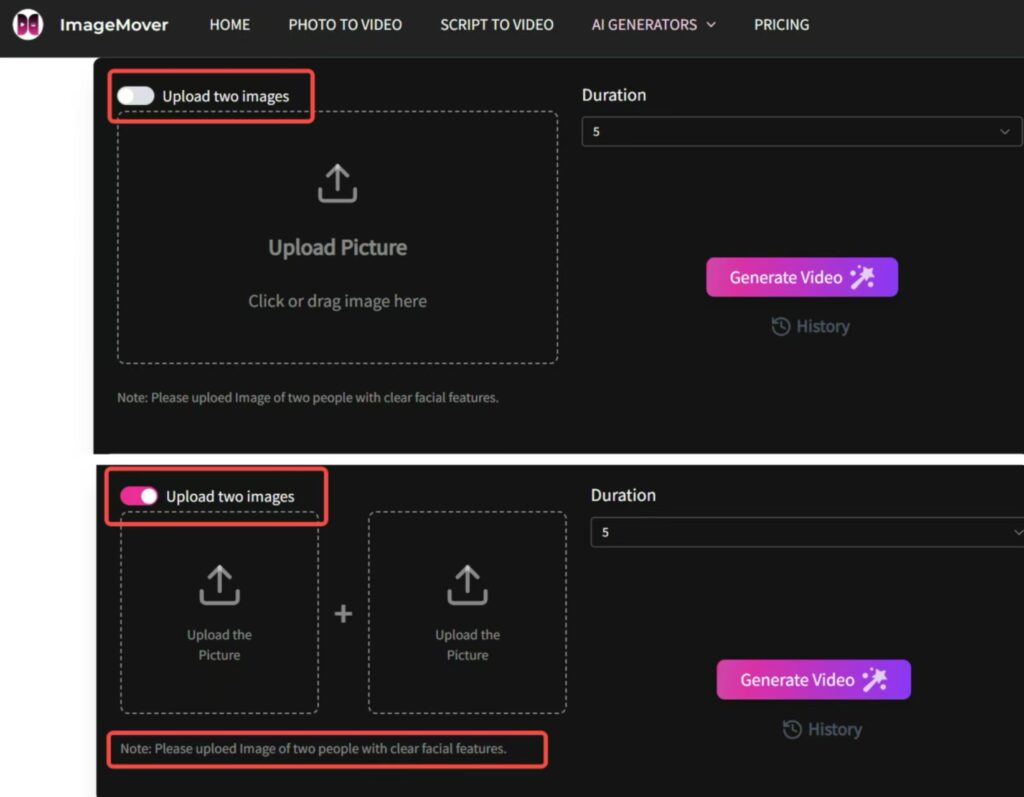Screen dimensions: 1024x797
Task: Open the Photo to Video menu item
Action: [345, 25]
